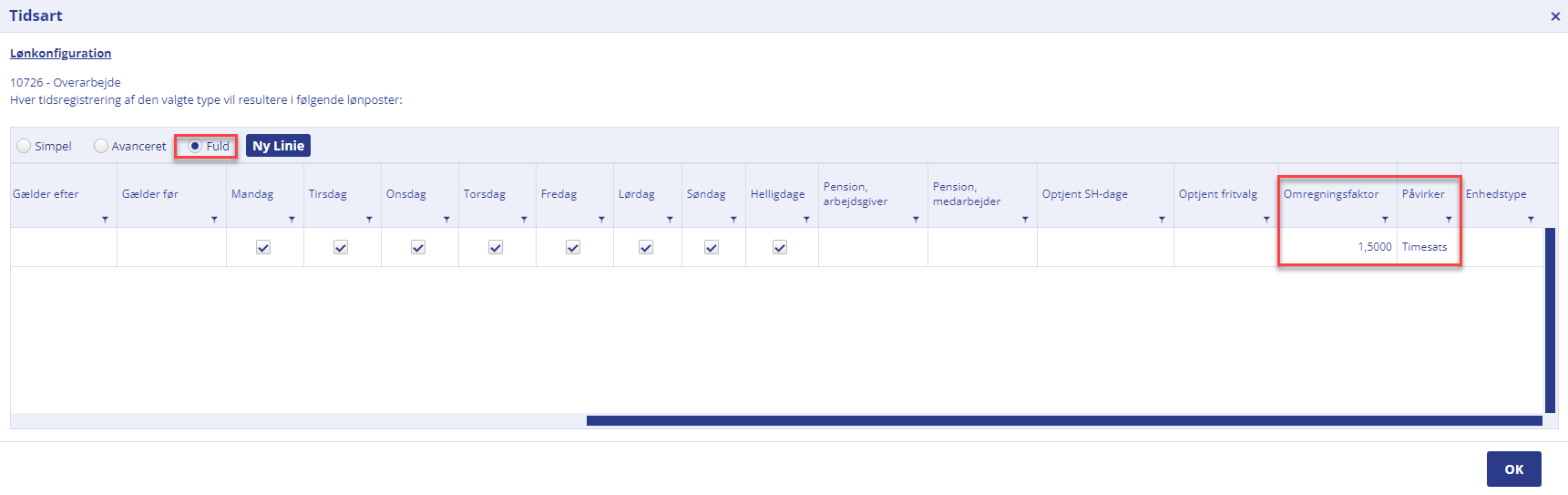
Task: Open filter icon on Påvirker column
Action: (x=1449, y=220)
